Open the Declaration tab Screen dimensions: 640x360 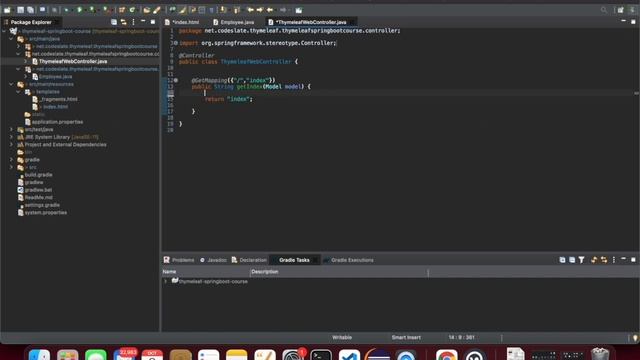pos(249,260)
